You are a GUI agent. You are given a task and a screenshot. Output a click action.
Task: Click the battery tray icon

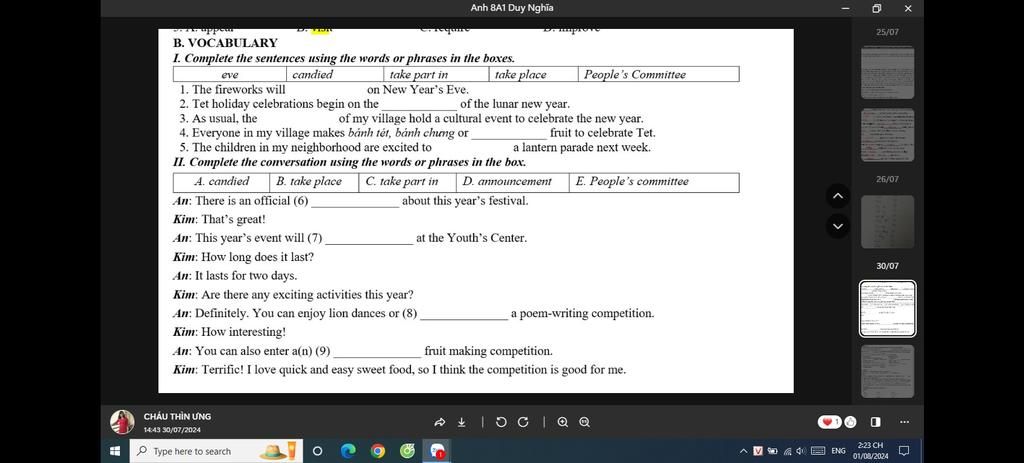tap(773, 451)
